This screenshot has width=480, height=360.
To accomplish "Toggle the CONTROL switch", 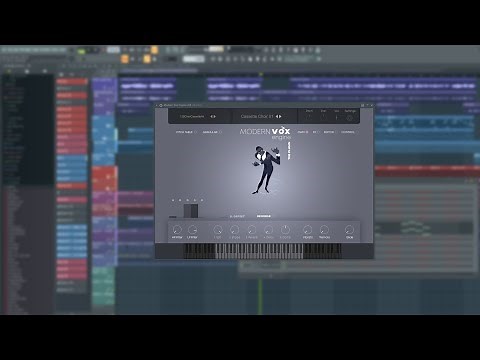I will pyautogui.click(x=356, y=132).
